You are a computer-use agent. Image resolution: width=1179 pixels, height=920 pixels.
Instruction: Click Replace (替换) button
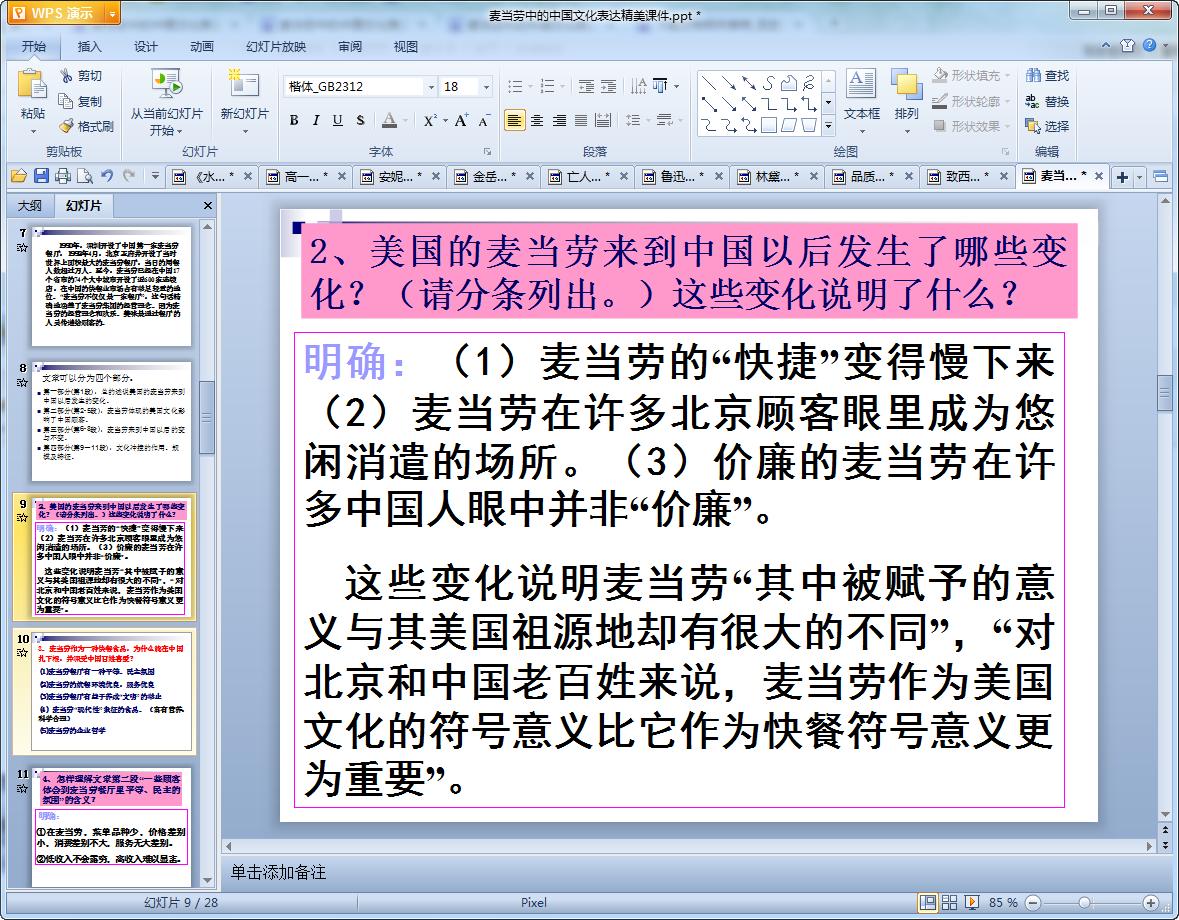[x=1047, y=101]
